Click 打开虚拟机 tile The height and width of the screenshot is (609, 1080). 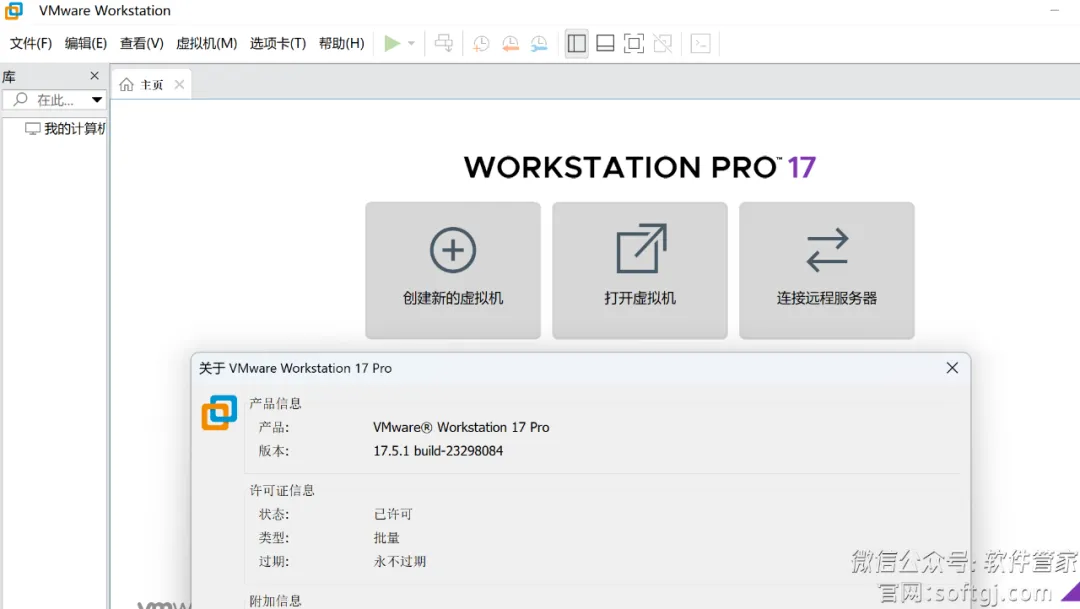(640, 270)
